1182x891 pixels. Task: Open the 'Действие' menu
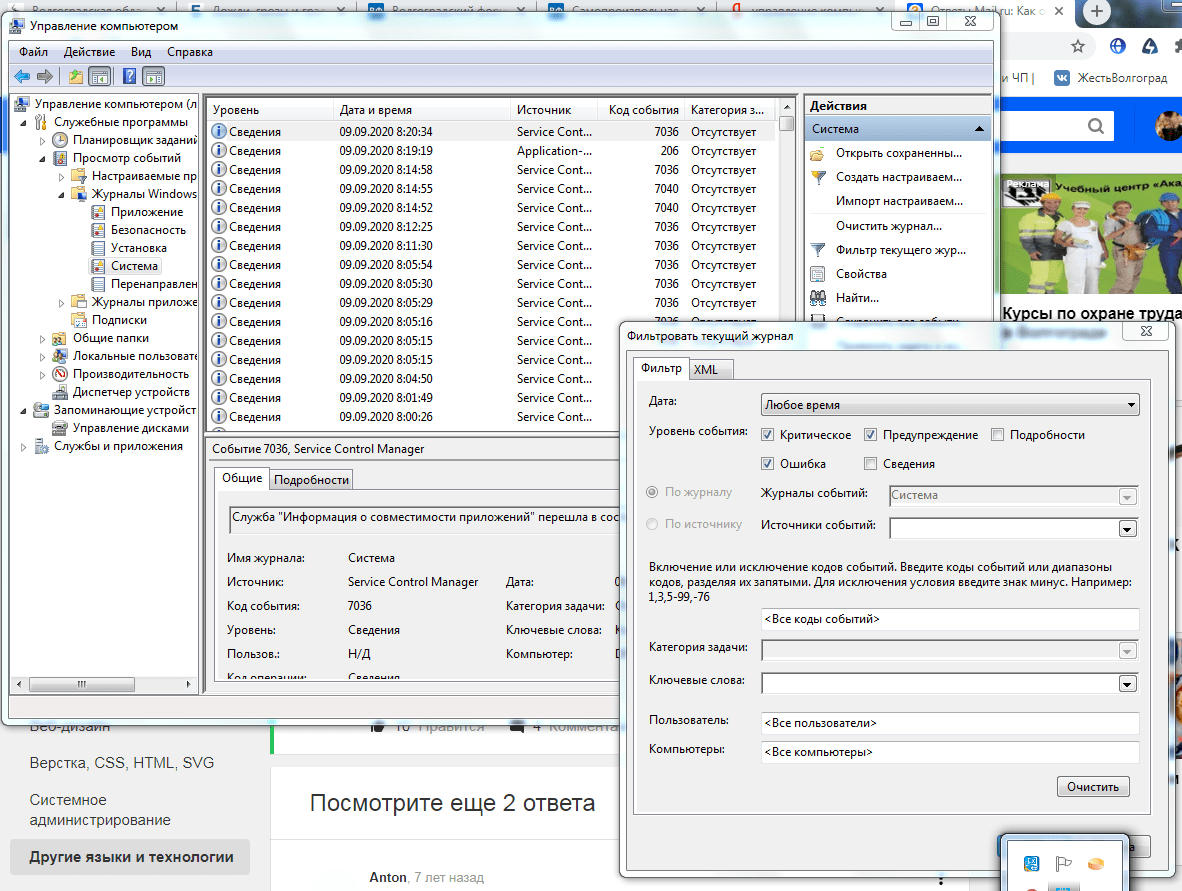[89, 51]
